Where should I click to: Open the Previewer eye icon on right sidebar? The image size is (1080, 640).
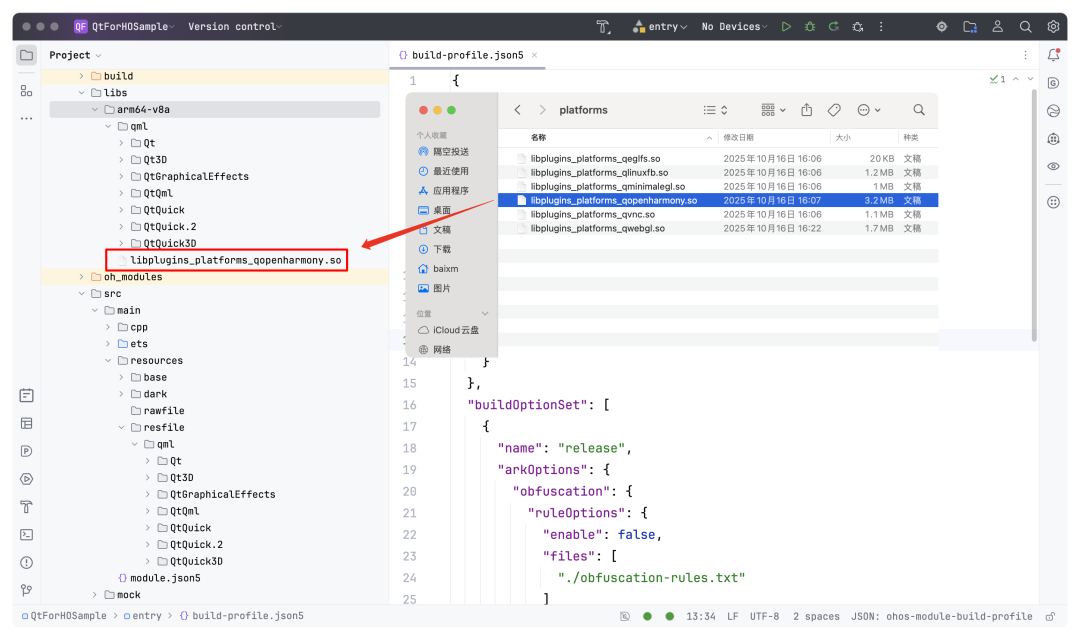click(1053, 167)
